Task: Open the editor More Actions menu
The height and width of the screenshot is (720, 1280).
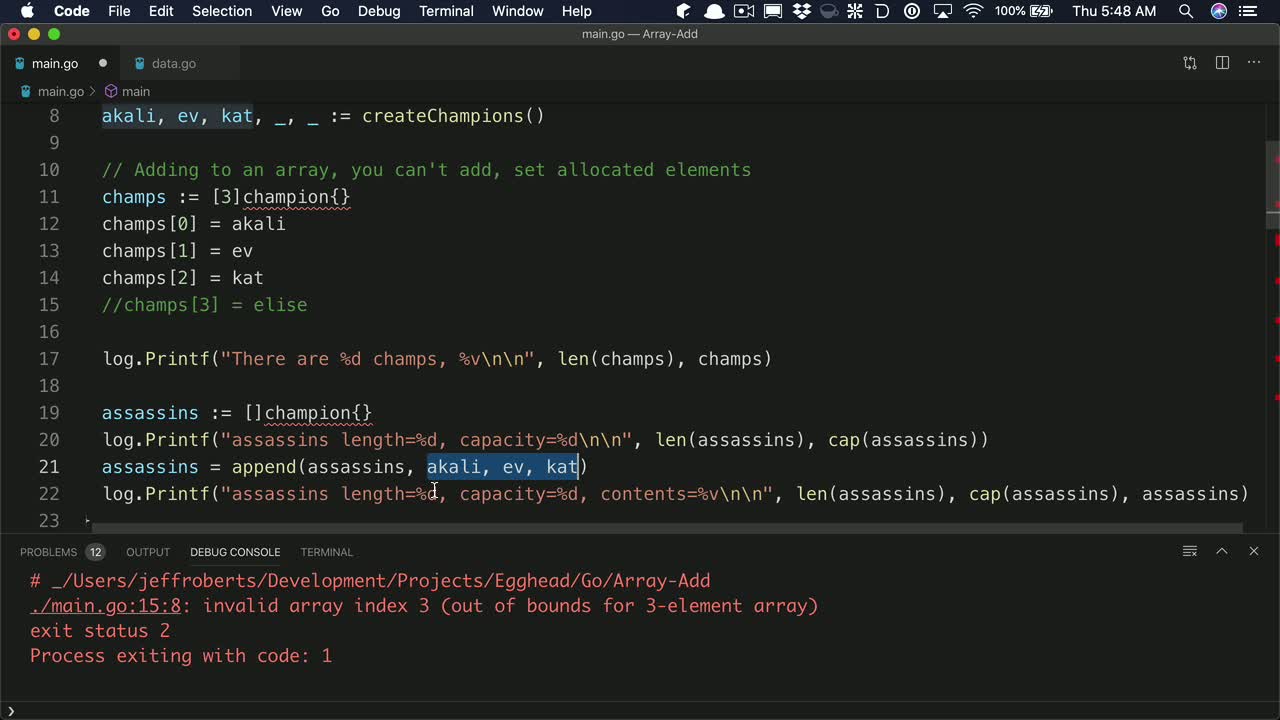Action: 1254,62
